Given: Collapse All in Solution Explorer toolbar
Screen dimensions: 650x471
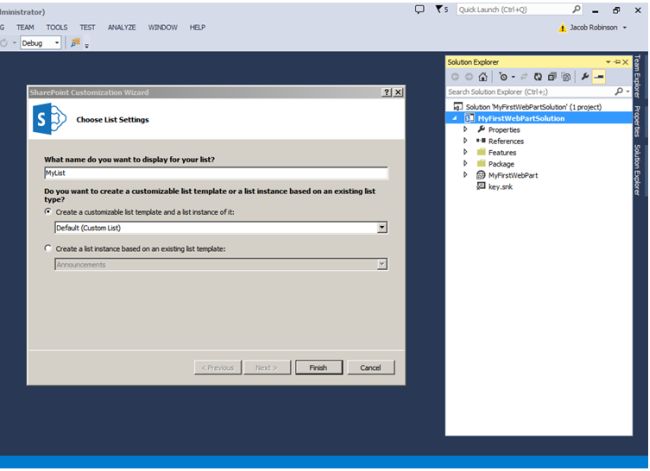Looking at the screenshot, I should pyautogui.click(x=552, y=77).
